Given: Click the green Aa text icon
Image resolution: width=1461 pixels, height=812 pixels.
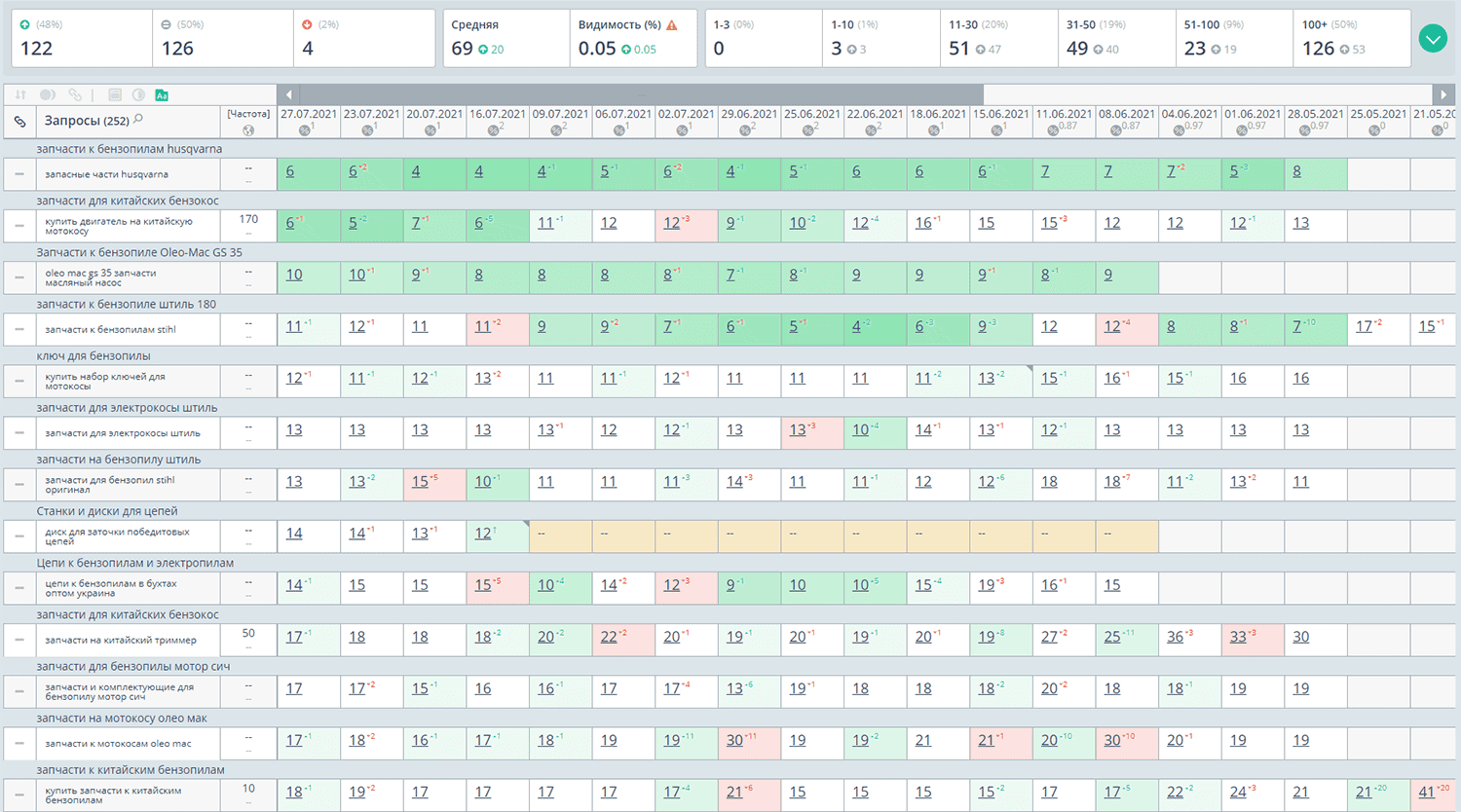Looking at the screenshot, I should 162,94.
